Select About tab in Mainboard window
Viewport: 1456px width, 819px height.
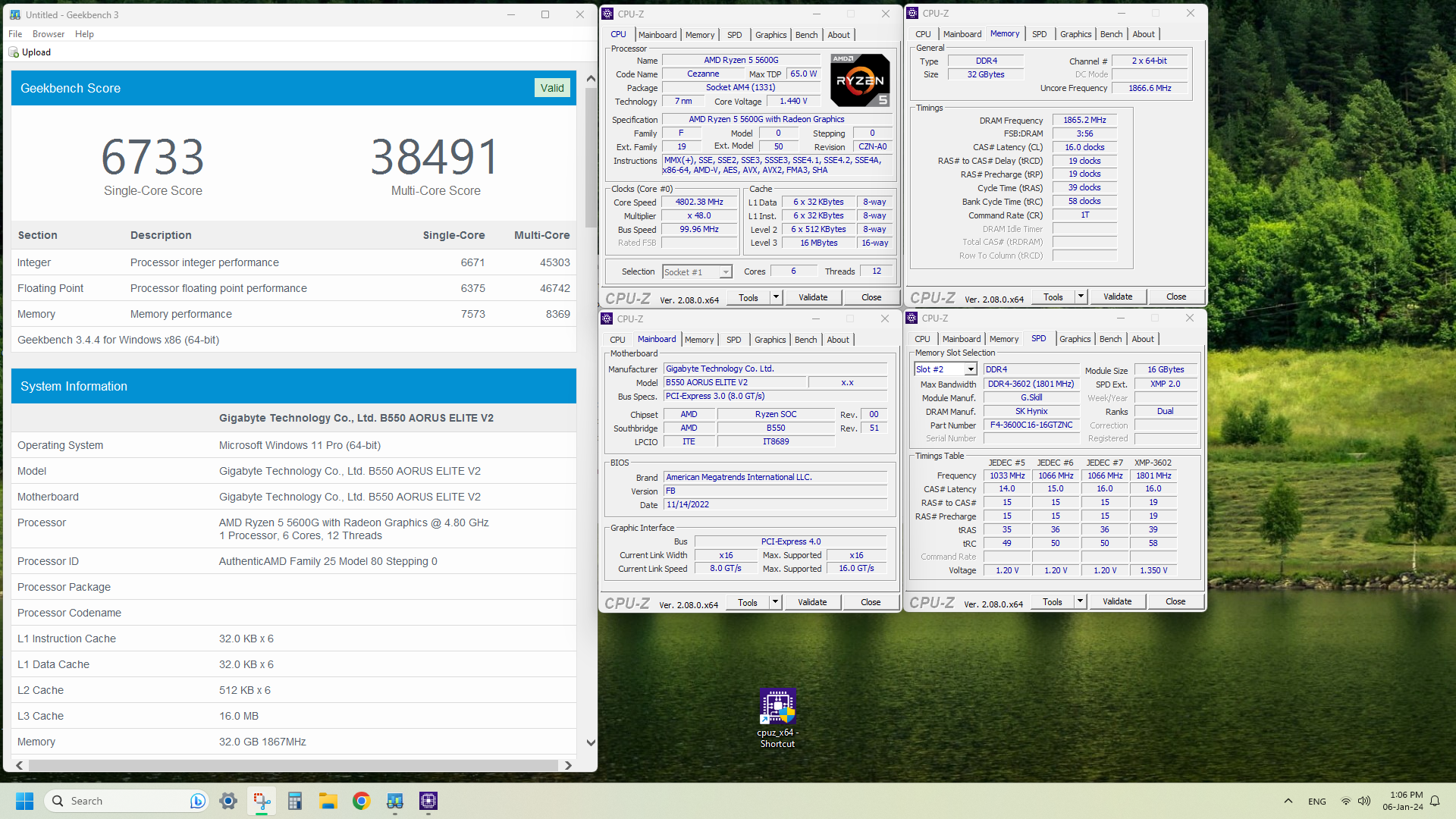[838, 340]
